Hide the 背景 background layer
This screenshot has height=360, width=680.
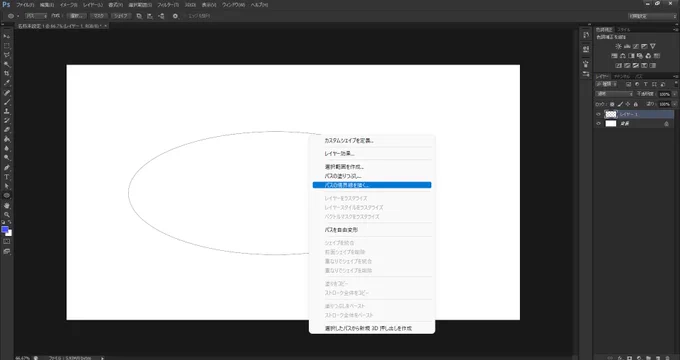pos(598,124)
